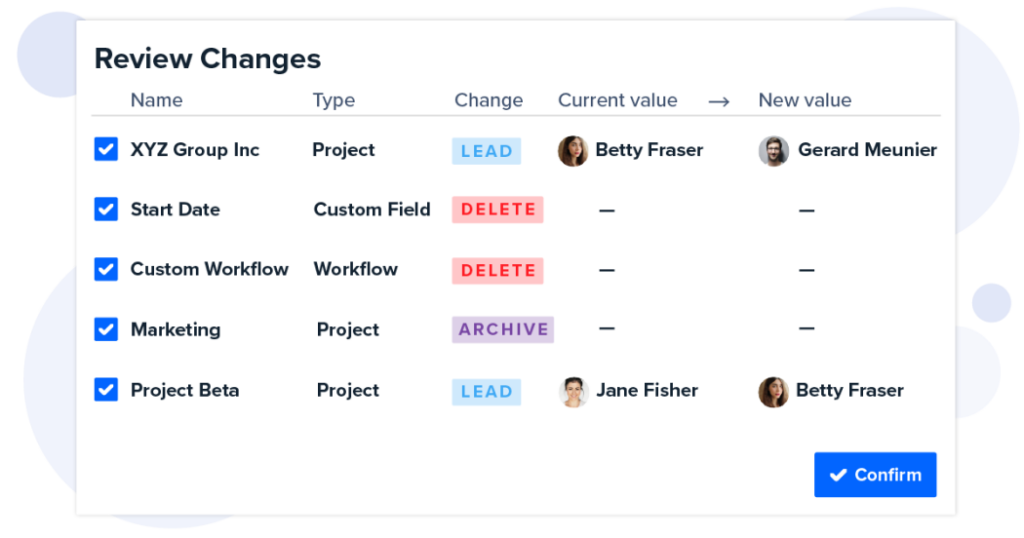
Task: Click Betty Fraser's avatar in XYZ row
Action: (573, 151)
